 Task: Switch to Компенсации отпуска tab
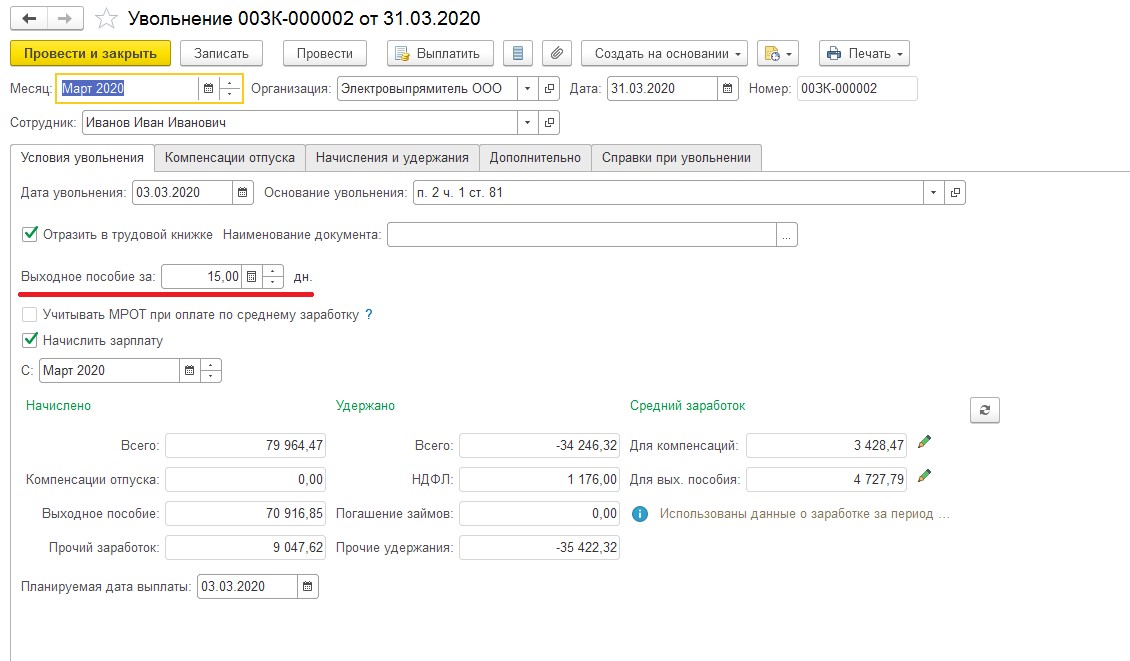pyautogui.click(x=230, y=158)
